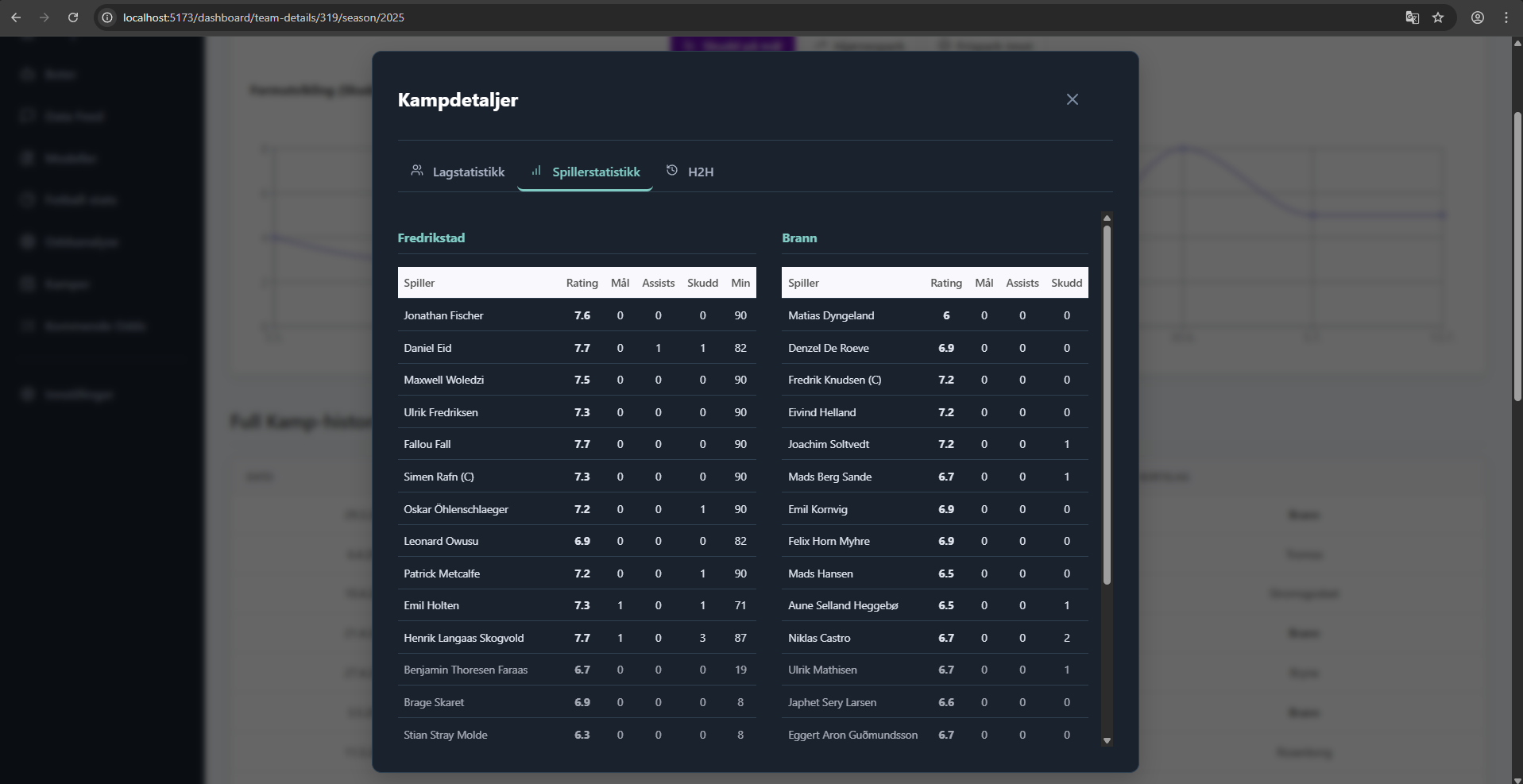Click the Spillerstatistikk bar chart icon
1523x784 pixels.
536,171
